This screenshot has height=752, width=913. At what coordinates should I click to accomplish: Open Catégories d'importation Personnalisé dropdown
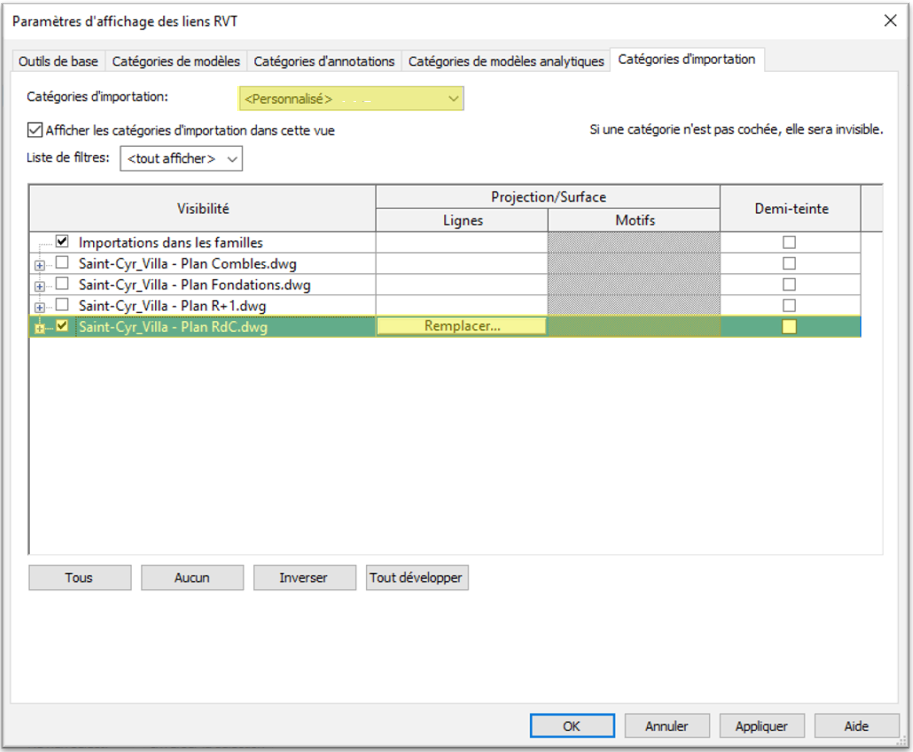pyautogui.click(x=351, y=98)
